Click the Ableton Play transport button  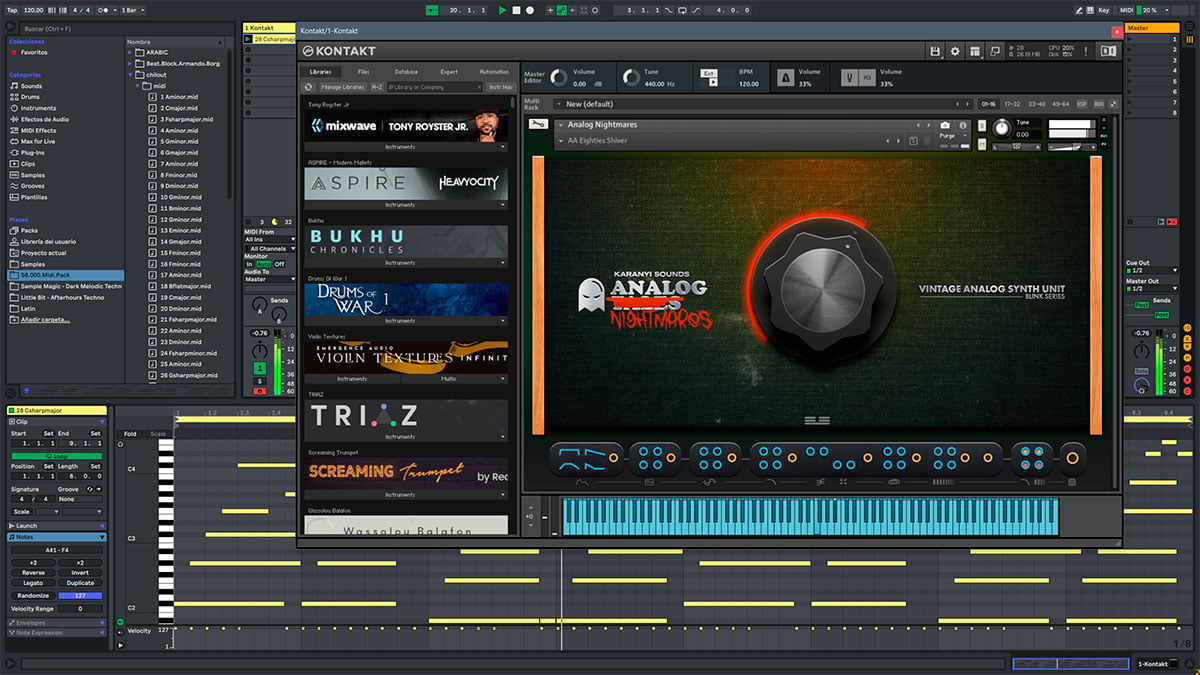(502, 10)
